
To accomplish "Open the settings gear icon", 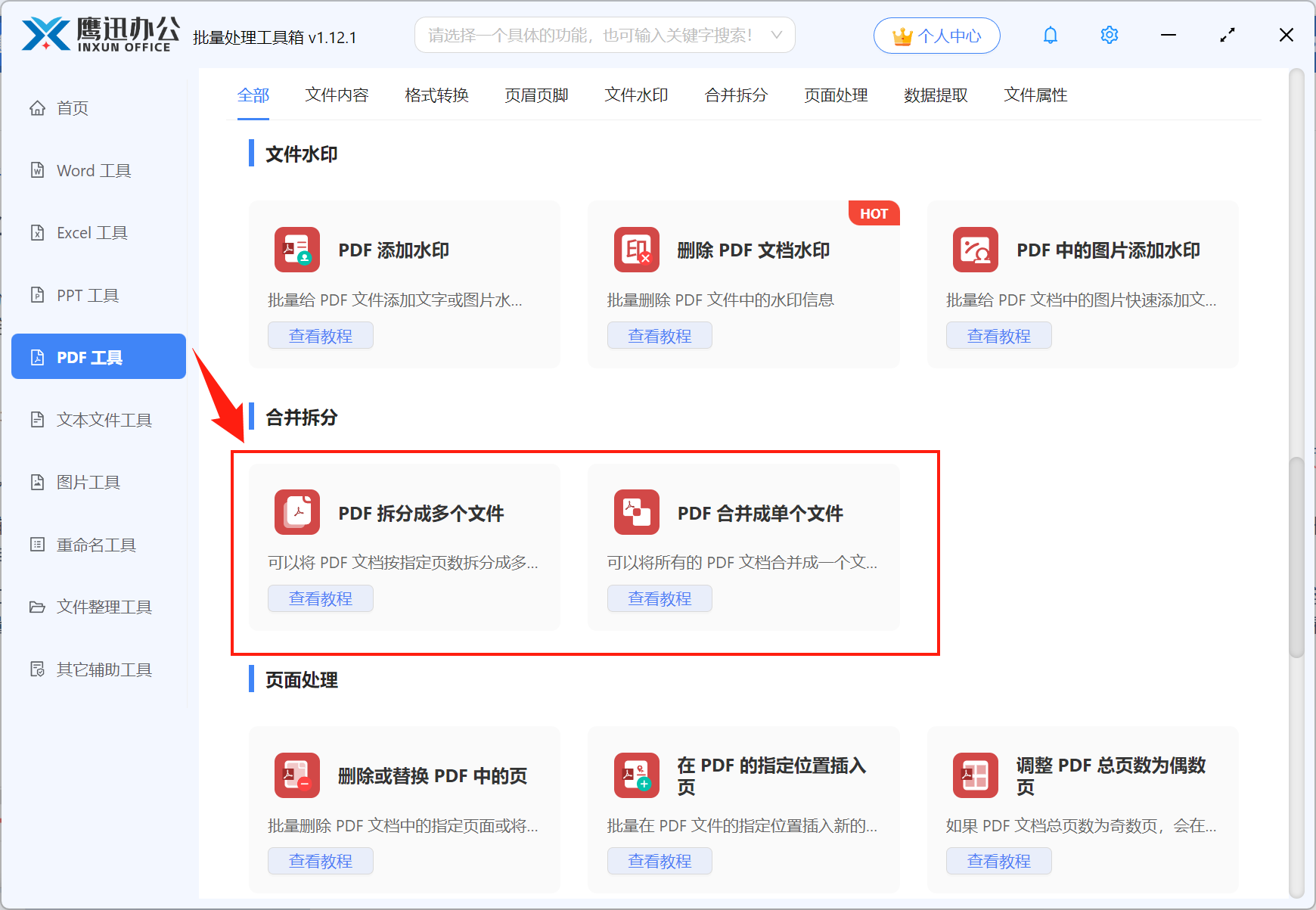I will coord(1109,35).
